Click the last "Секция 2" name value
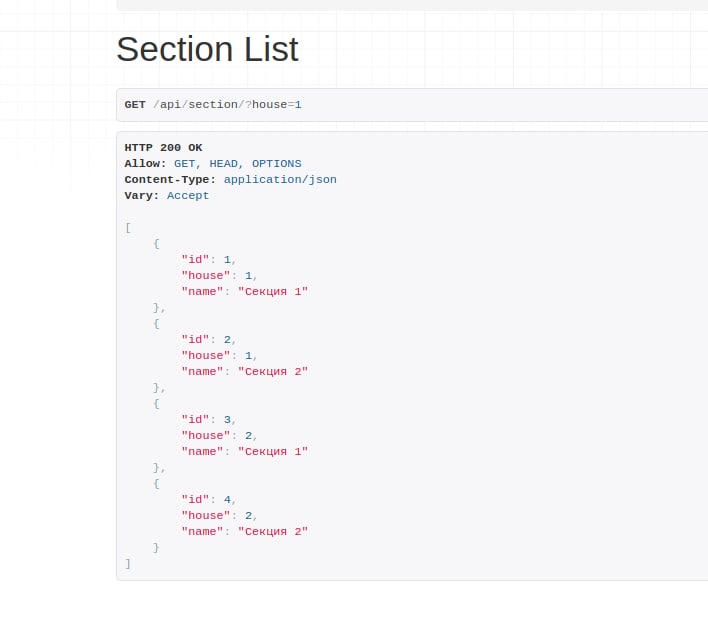Viewport: 708px width, 622px height. [x=273, y=532]
